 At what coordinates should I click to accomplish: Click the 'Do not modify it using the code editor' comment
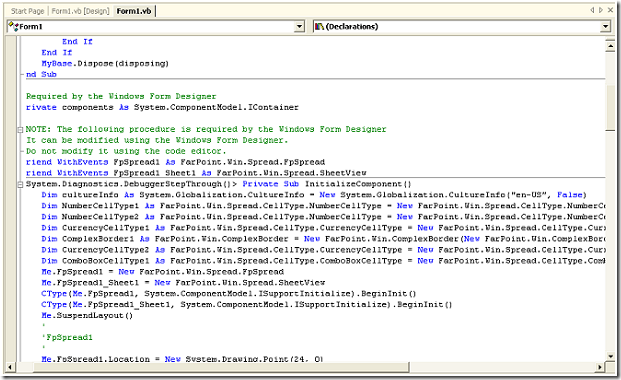pos(126,151)
